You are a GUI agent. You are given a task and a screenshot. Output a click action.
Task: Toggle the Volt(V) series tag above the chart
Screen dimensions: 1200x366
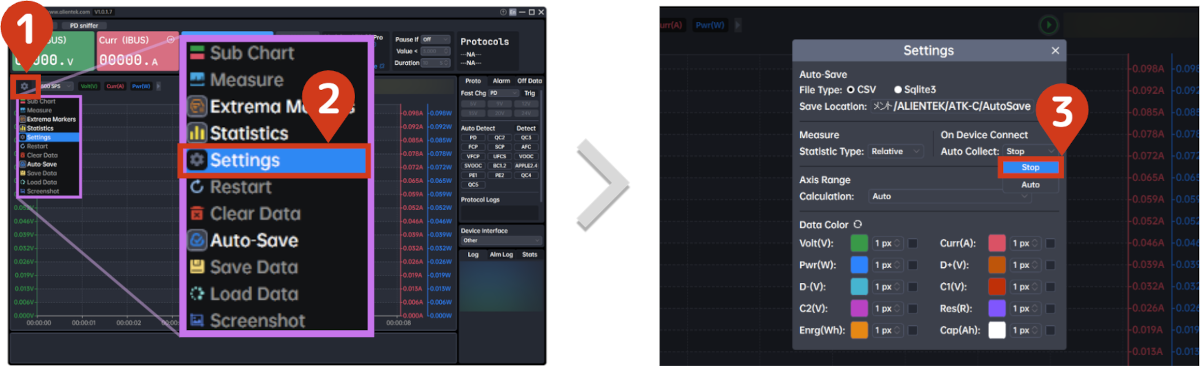[89, 87]
